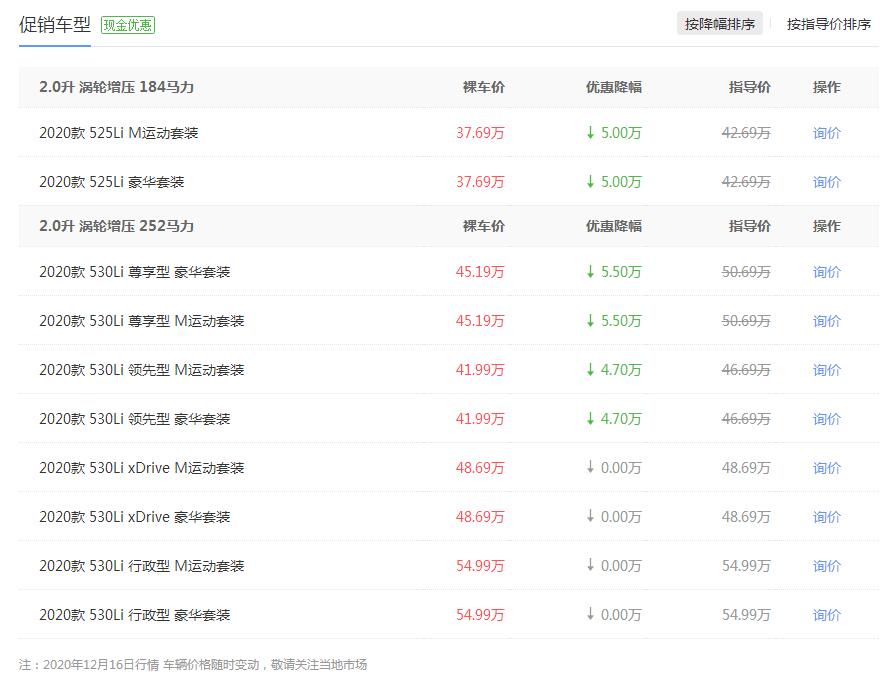This screenshot has width=888, height=680.
Task: Click 5.00万 discount for 525Li 豪华套装
Action: [621, 182]
